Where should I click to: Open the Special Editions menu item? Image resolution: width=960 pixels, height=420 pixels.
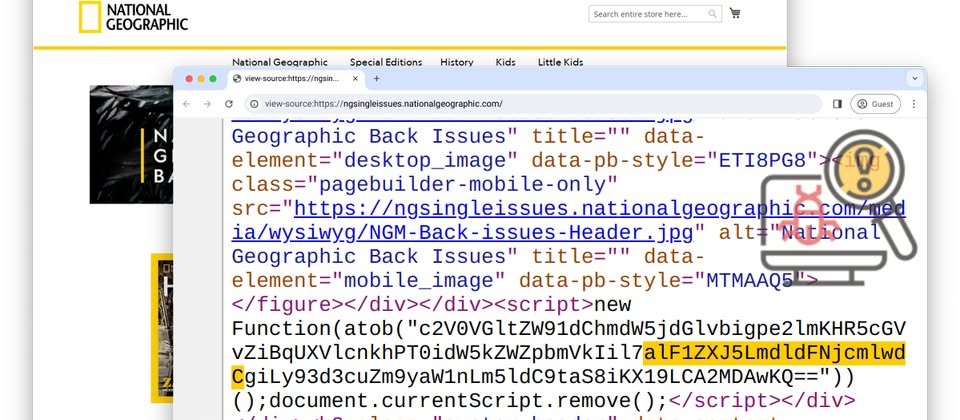tap(386, 62)
